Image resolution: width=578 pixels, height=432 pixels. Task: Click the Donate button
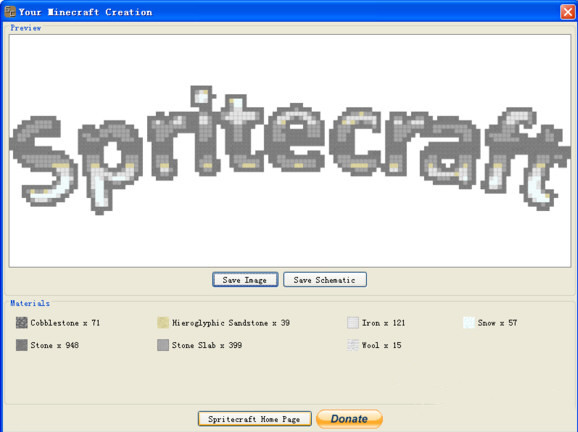point(349,419)
